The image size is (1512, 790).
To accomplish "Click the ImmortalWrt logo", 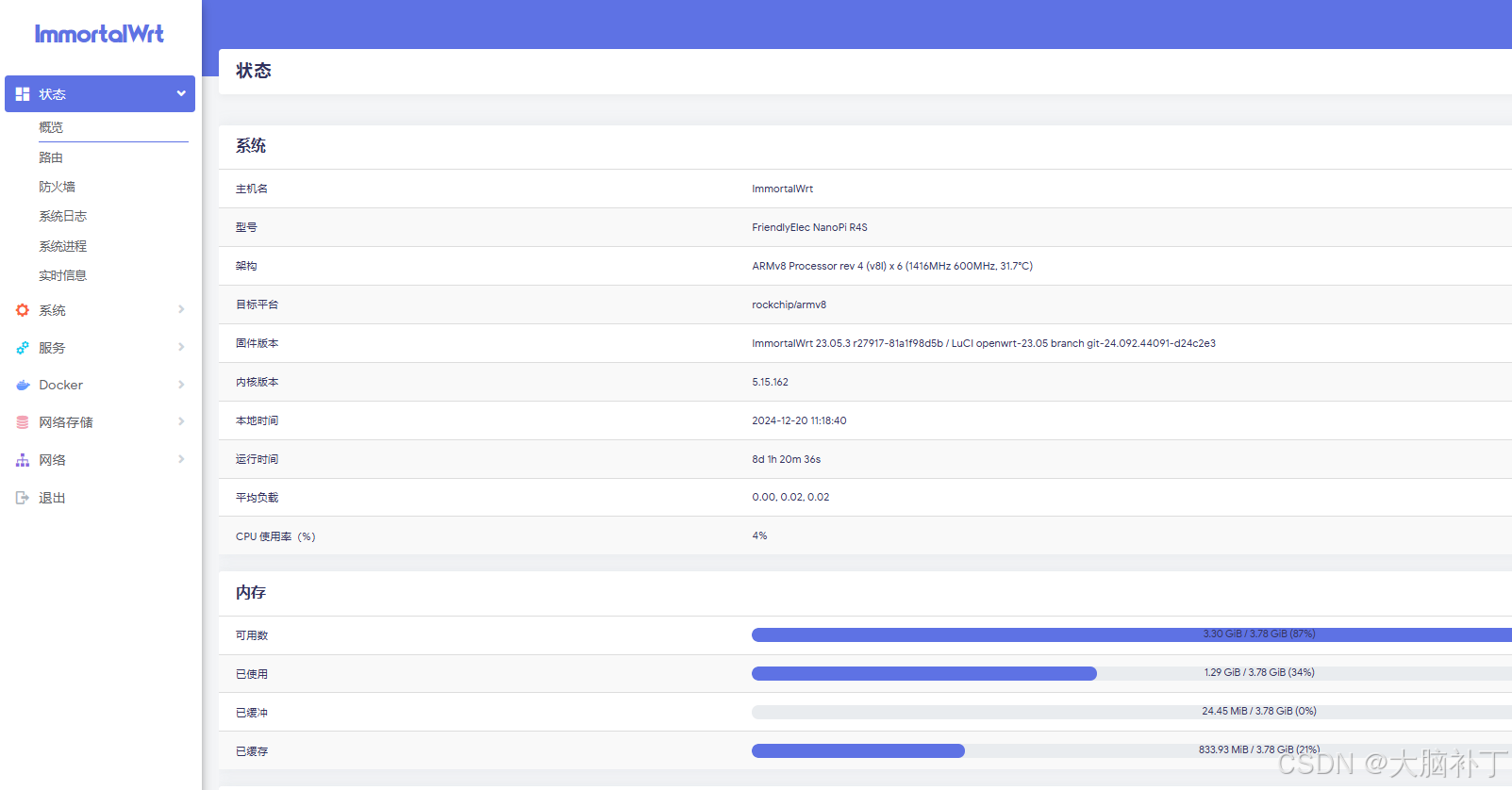I will pos(99,34).
